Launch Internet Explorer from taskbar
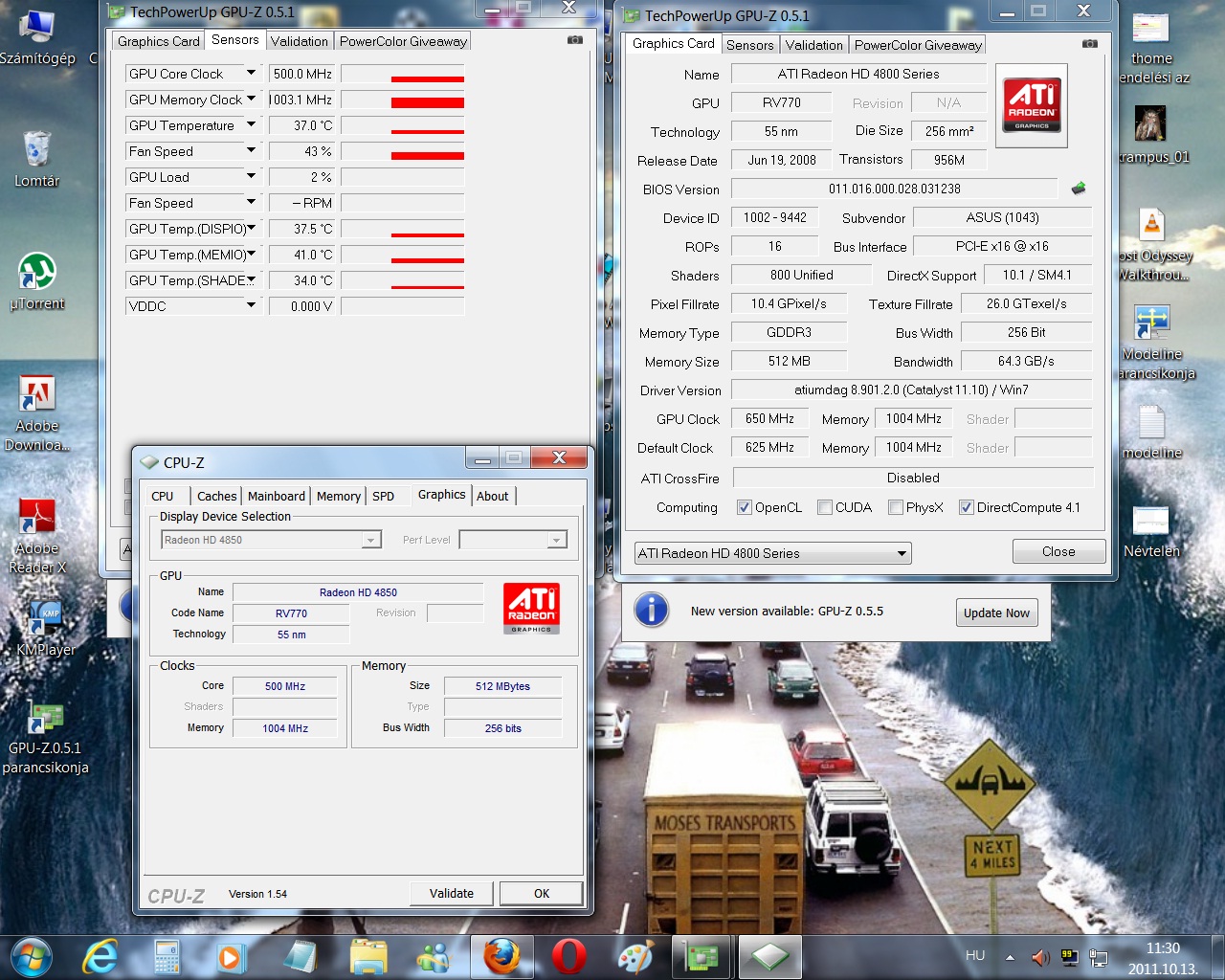Viewport: 1225px width, 980px height. click(100, 956)
